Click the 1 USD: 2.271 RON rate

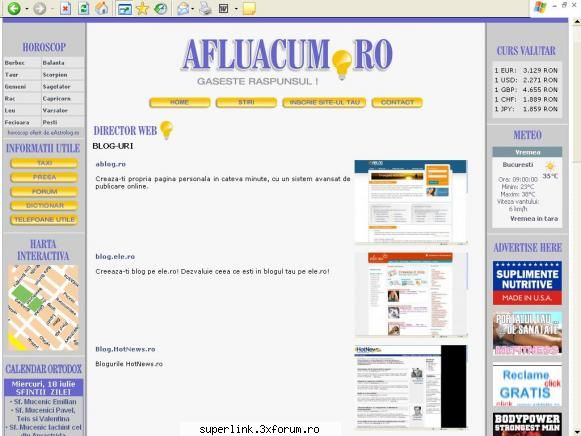[x=526, y=80]
